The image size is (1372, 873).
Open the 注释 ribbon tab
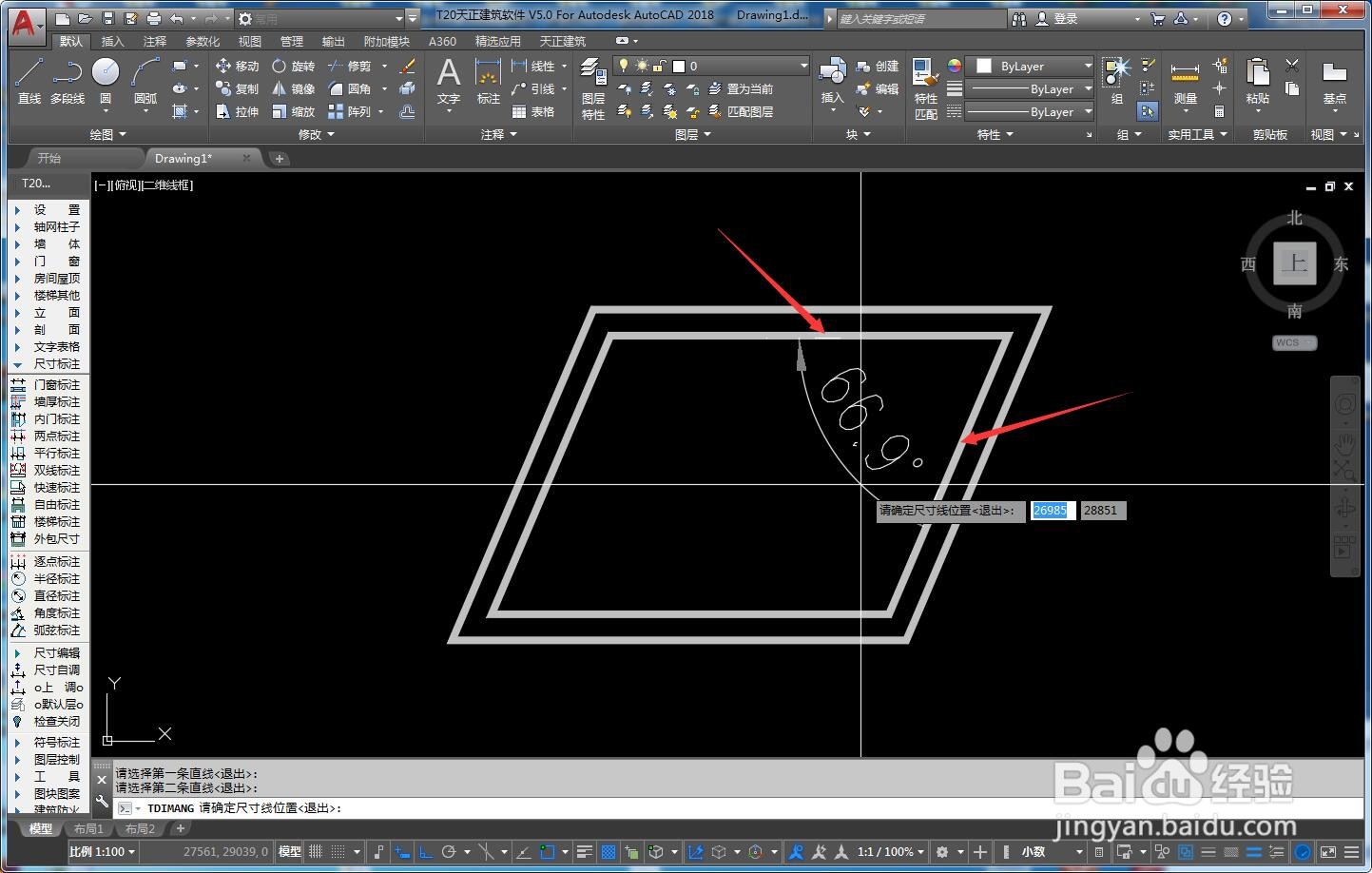tap(154, 41)
